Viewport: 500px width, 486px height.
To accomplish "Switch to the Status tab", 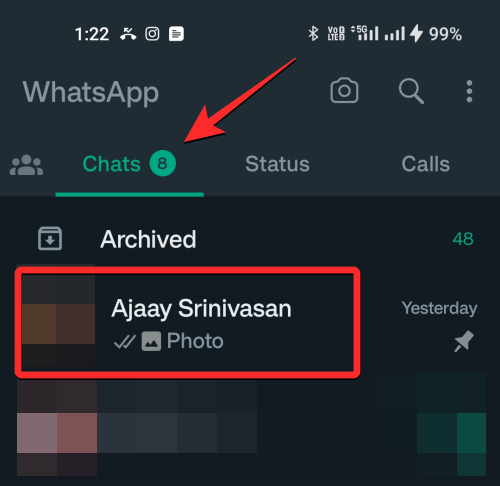I will click(x=277, y=164).
